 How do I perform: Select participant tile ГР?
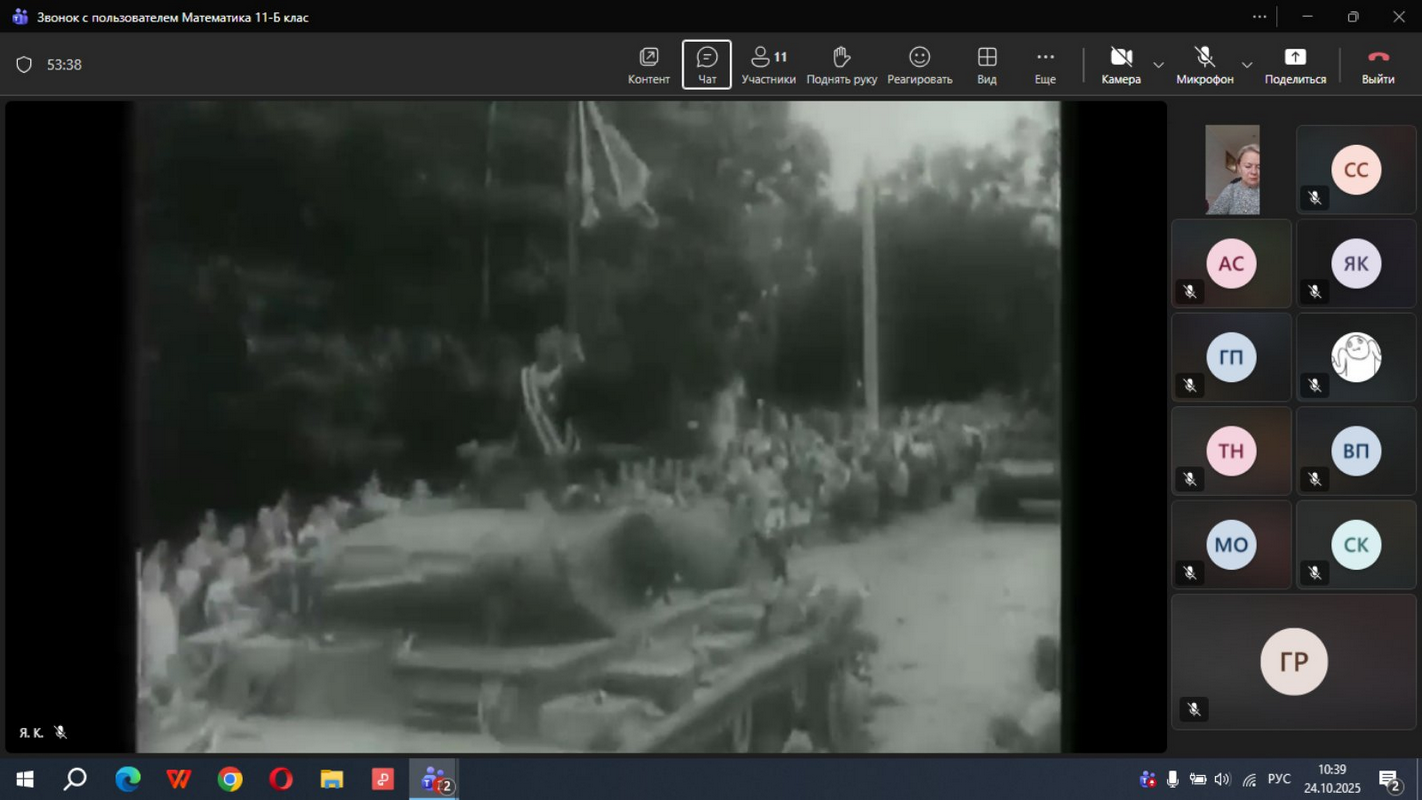(x=1294, y=661)
